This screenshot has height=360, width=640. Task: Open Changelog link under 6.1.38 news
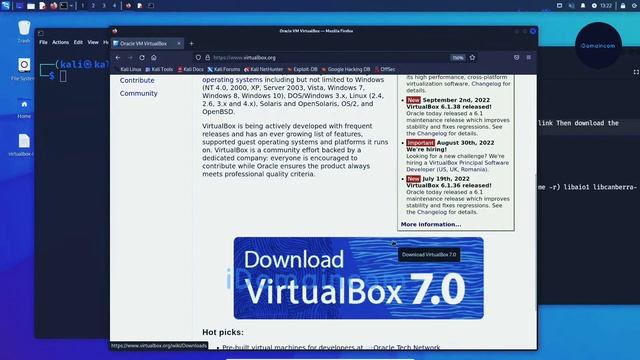click(432, 133)
